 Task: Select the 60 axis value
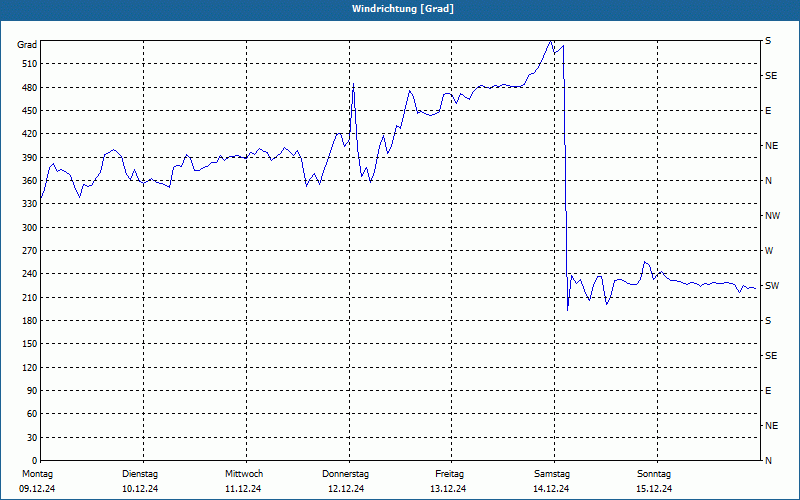tap(33, 413)
